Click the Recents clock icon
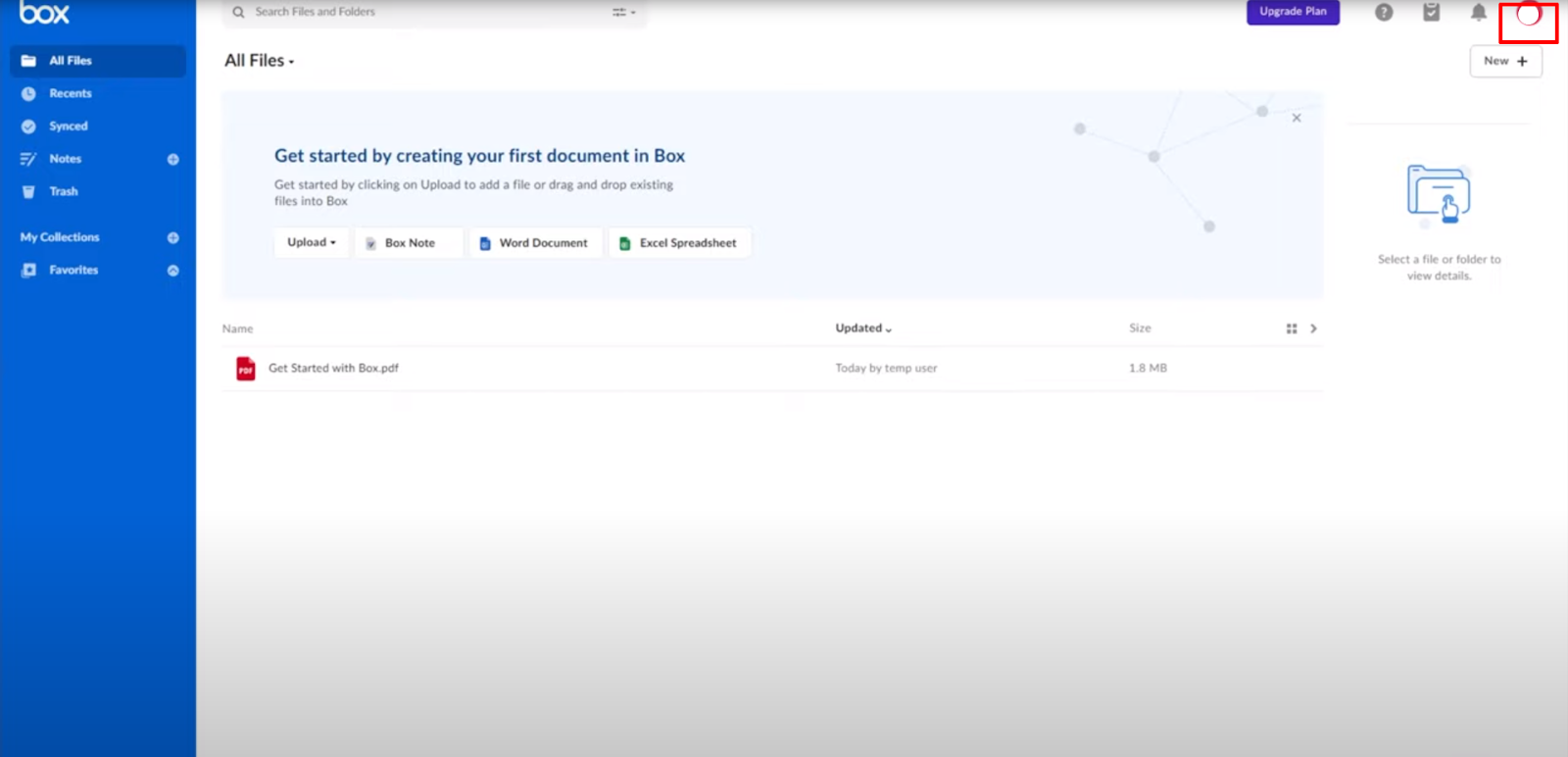This screenshot has height=757, width=1568. coord(28,93)
